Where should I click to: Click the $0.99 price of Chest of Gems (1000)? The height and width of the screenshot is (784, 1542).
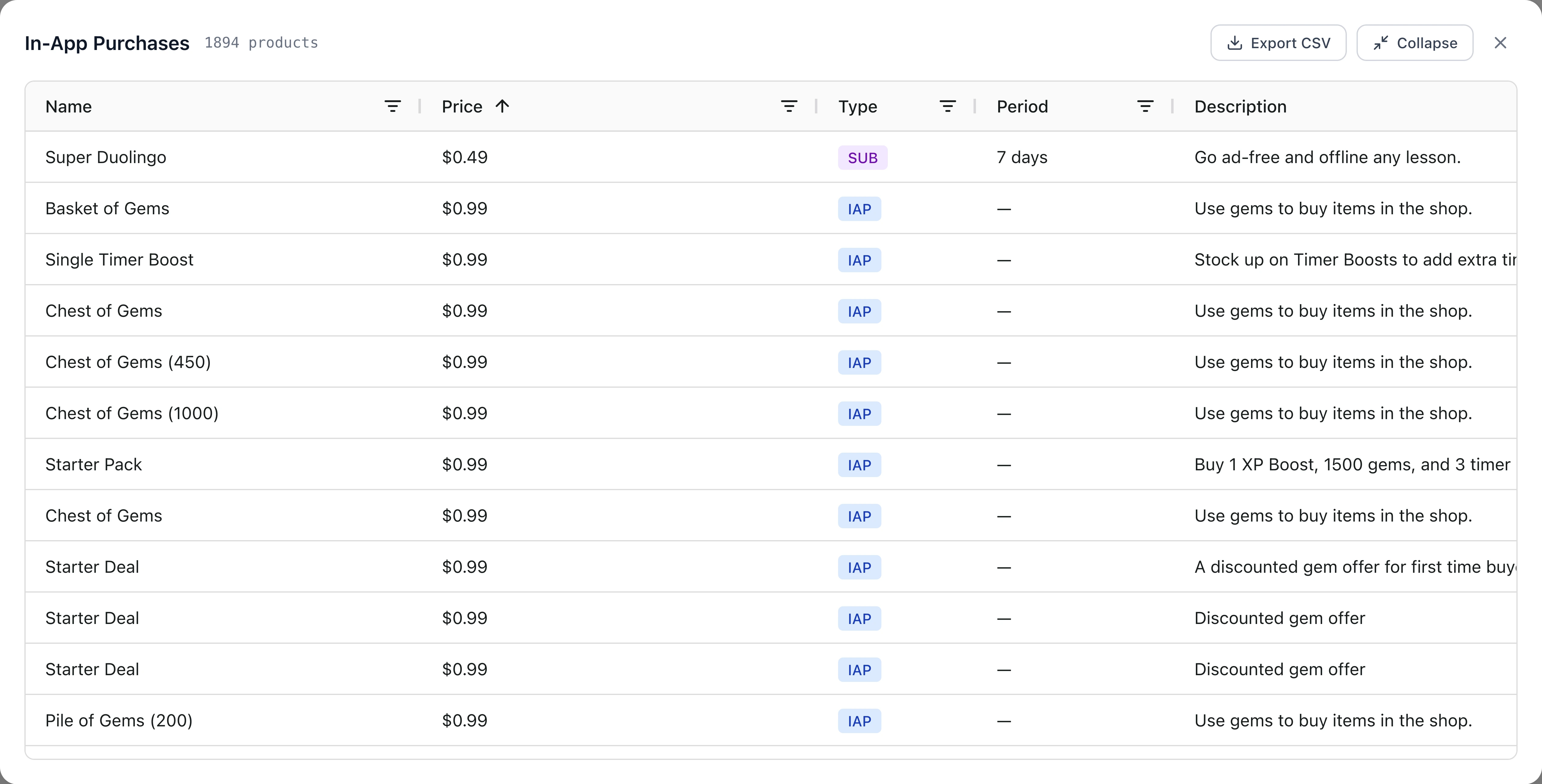(464, 413)
